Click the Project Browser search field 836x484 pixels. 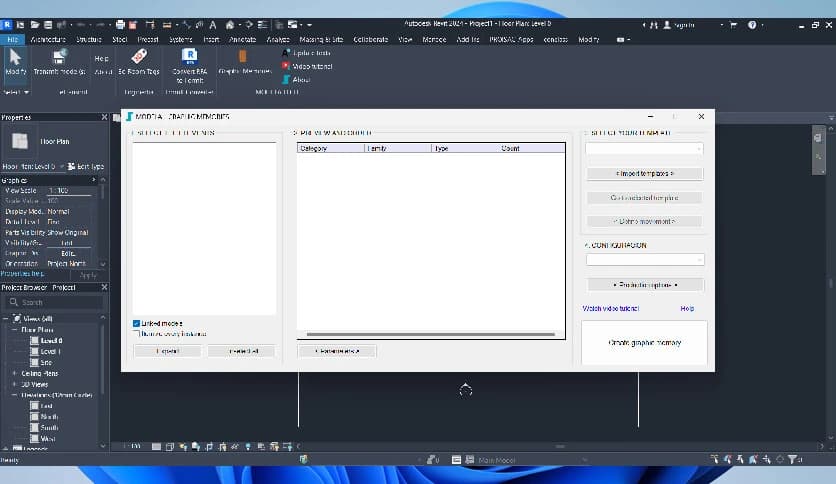(55, 302)
